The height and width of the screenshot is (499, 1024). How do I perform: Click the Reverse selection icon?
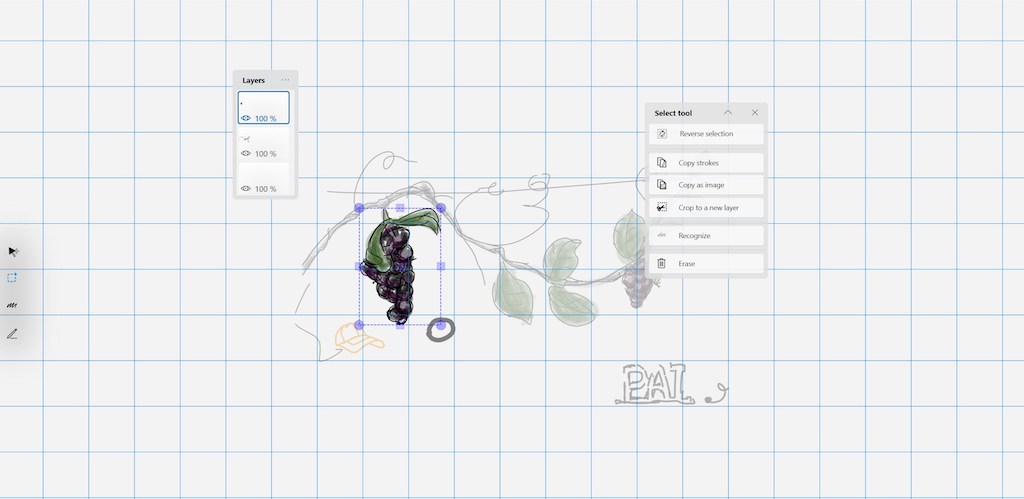(662, 134)
